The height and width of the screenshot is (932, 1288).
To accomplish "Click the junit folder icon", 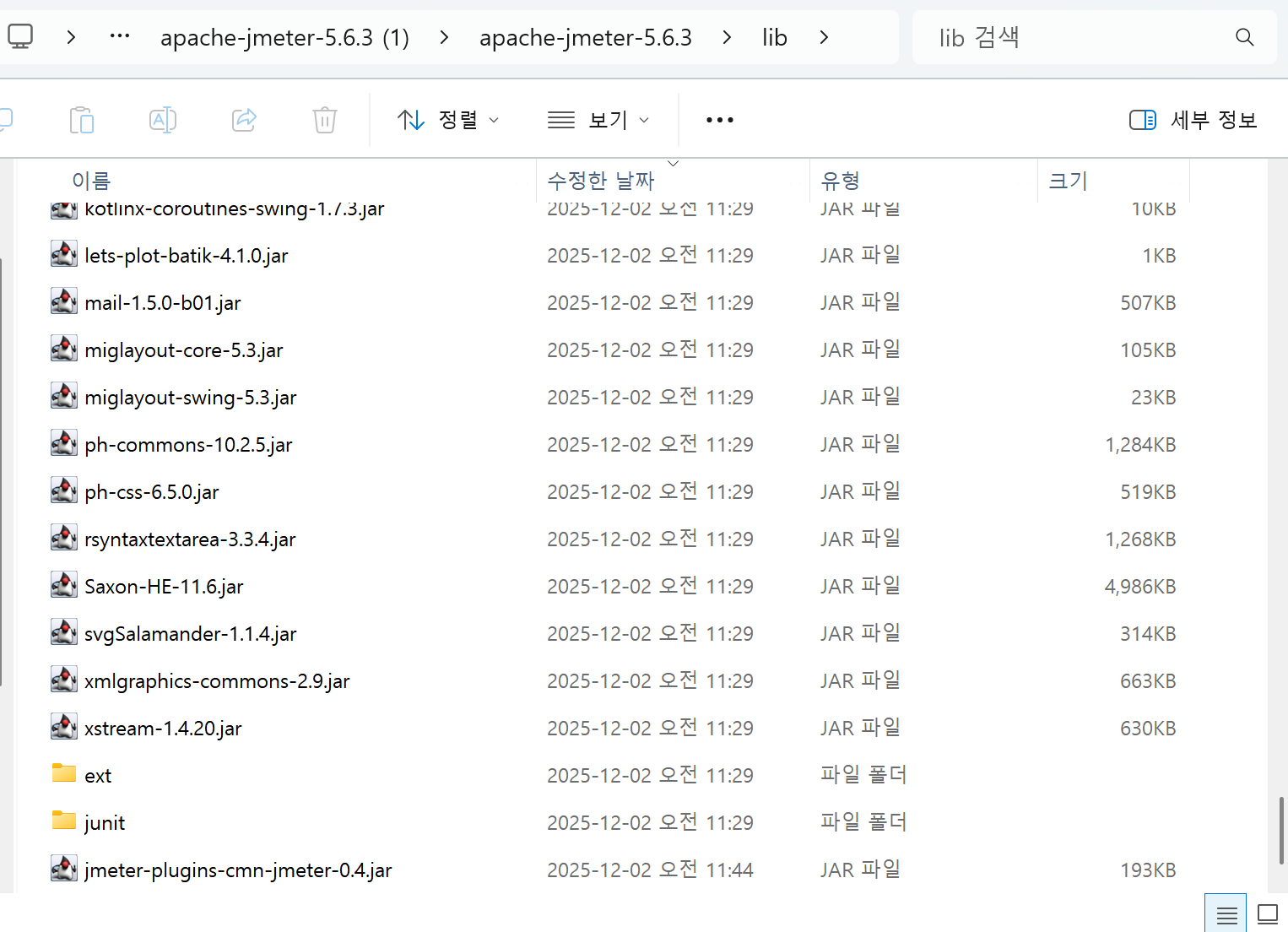I will click(64, 821).
